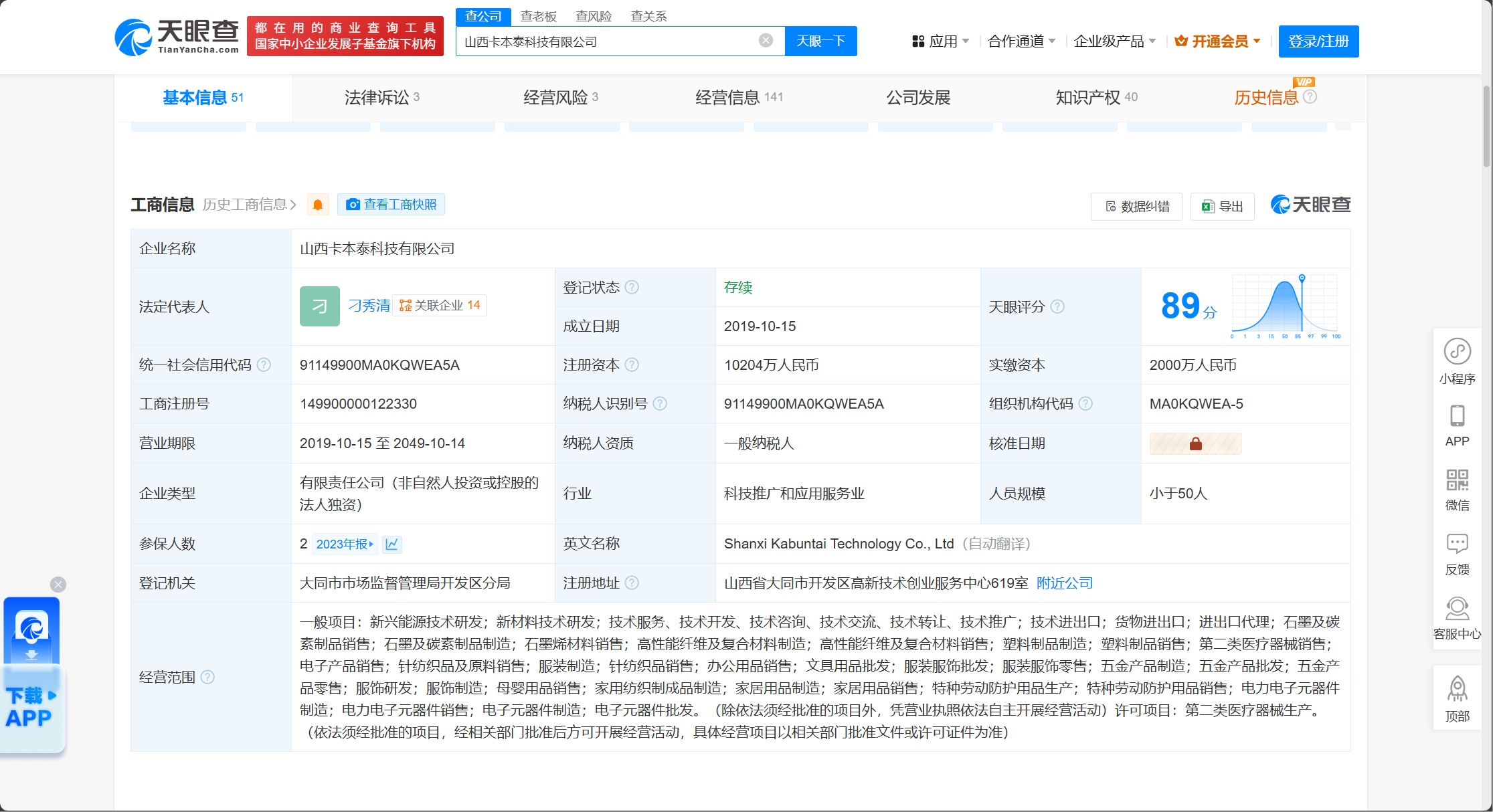Click help icon beside 天眼评分
Viewport: 1493px width, 812px height.
point(1057,307)
